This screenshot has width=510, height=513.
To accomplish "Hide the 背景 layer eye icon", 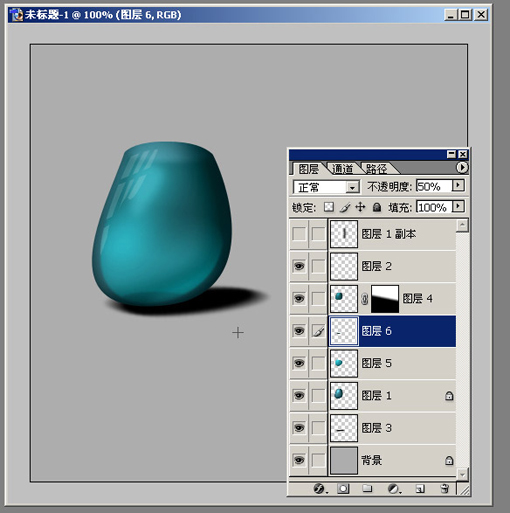I will click(299, 460).
